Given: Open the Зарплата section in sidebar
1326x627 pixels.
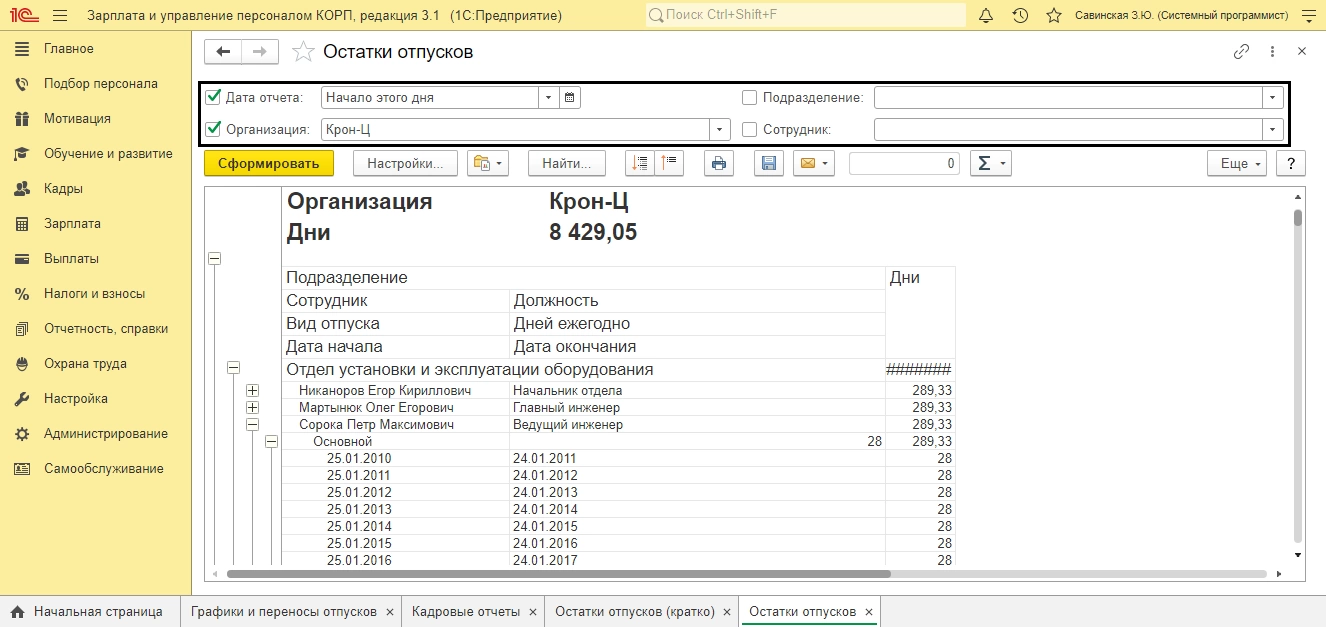Looking at the screenshot, I should click(x=72, y=224).
